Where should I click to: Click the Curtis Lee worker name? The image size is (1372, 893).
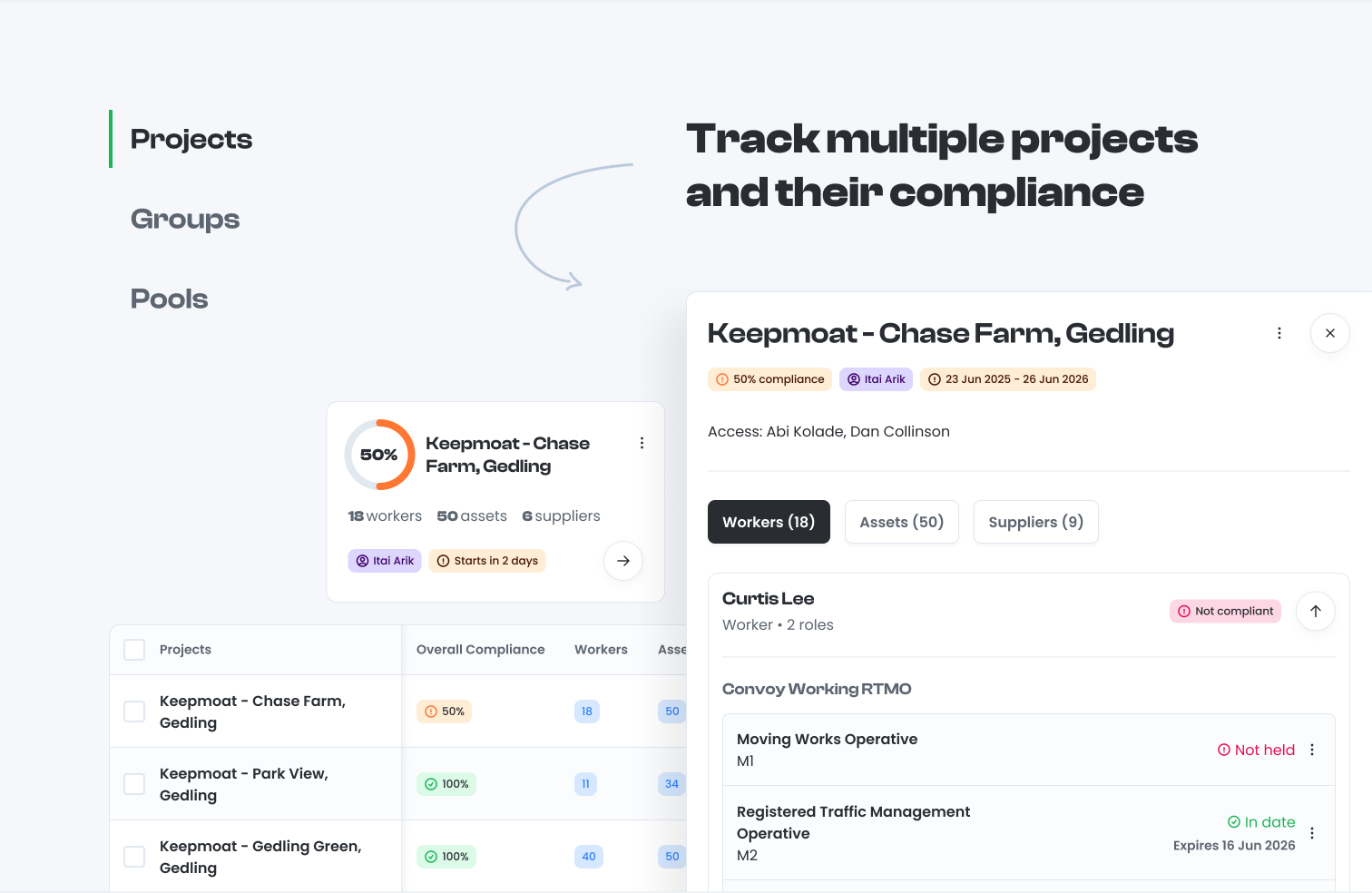[x=769, y=599]
